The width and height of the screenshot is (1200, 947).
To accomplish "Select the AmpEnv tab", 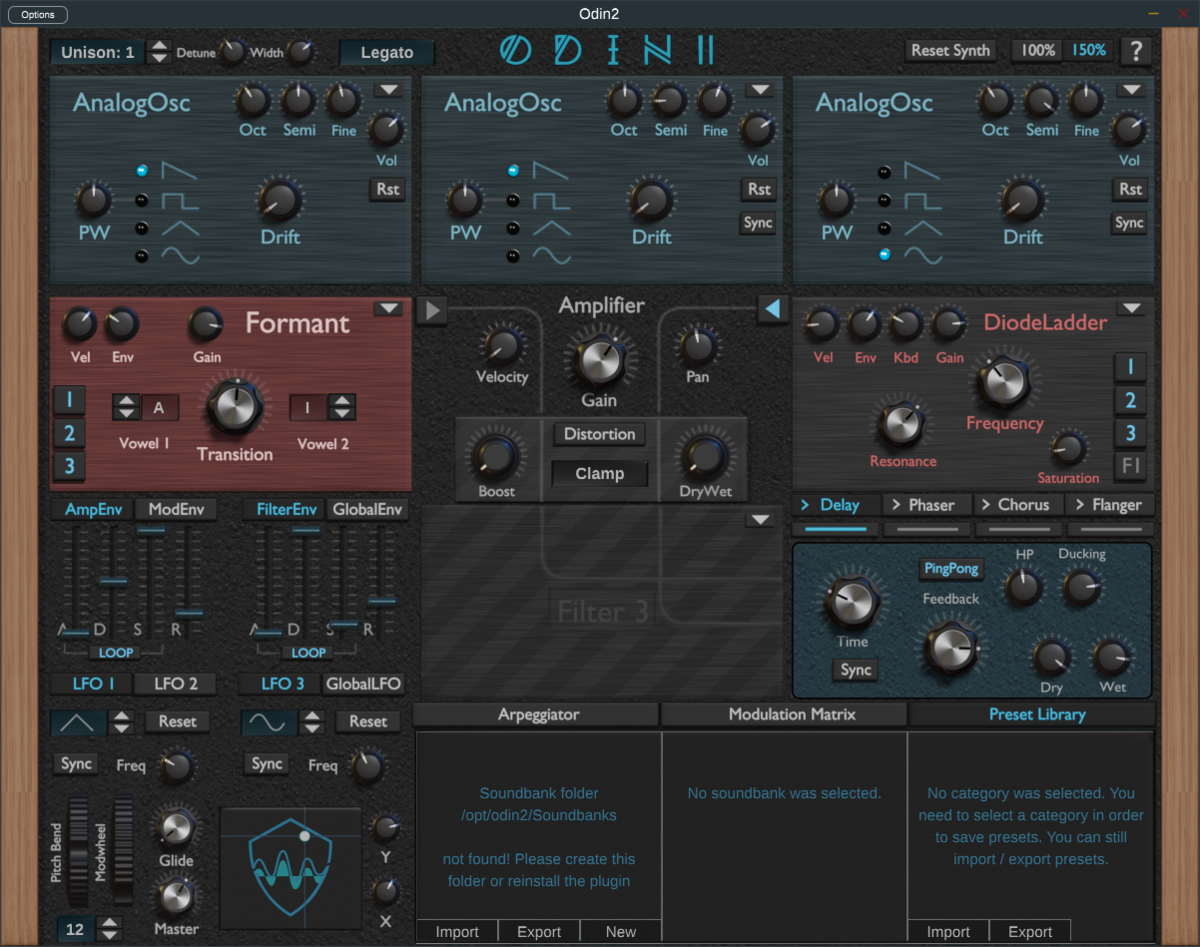I will (x=93, y=509).
